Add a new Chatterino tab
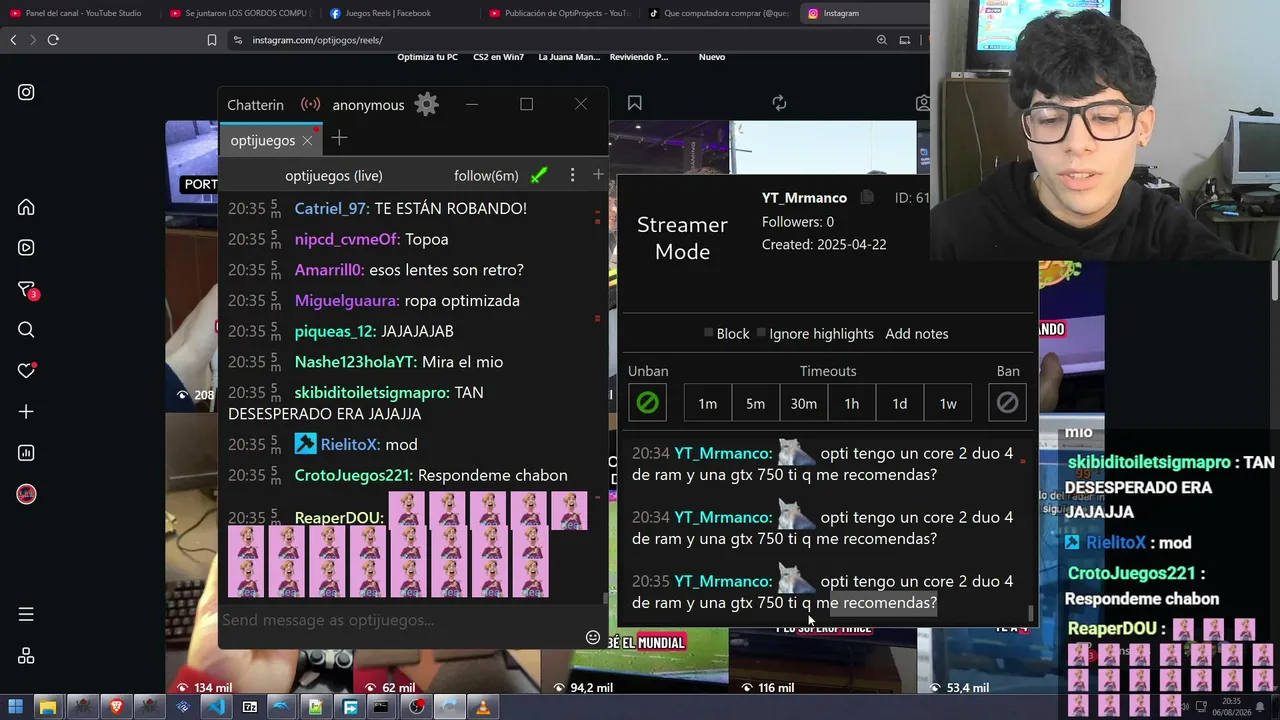 [339, 138]
